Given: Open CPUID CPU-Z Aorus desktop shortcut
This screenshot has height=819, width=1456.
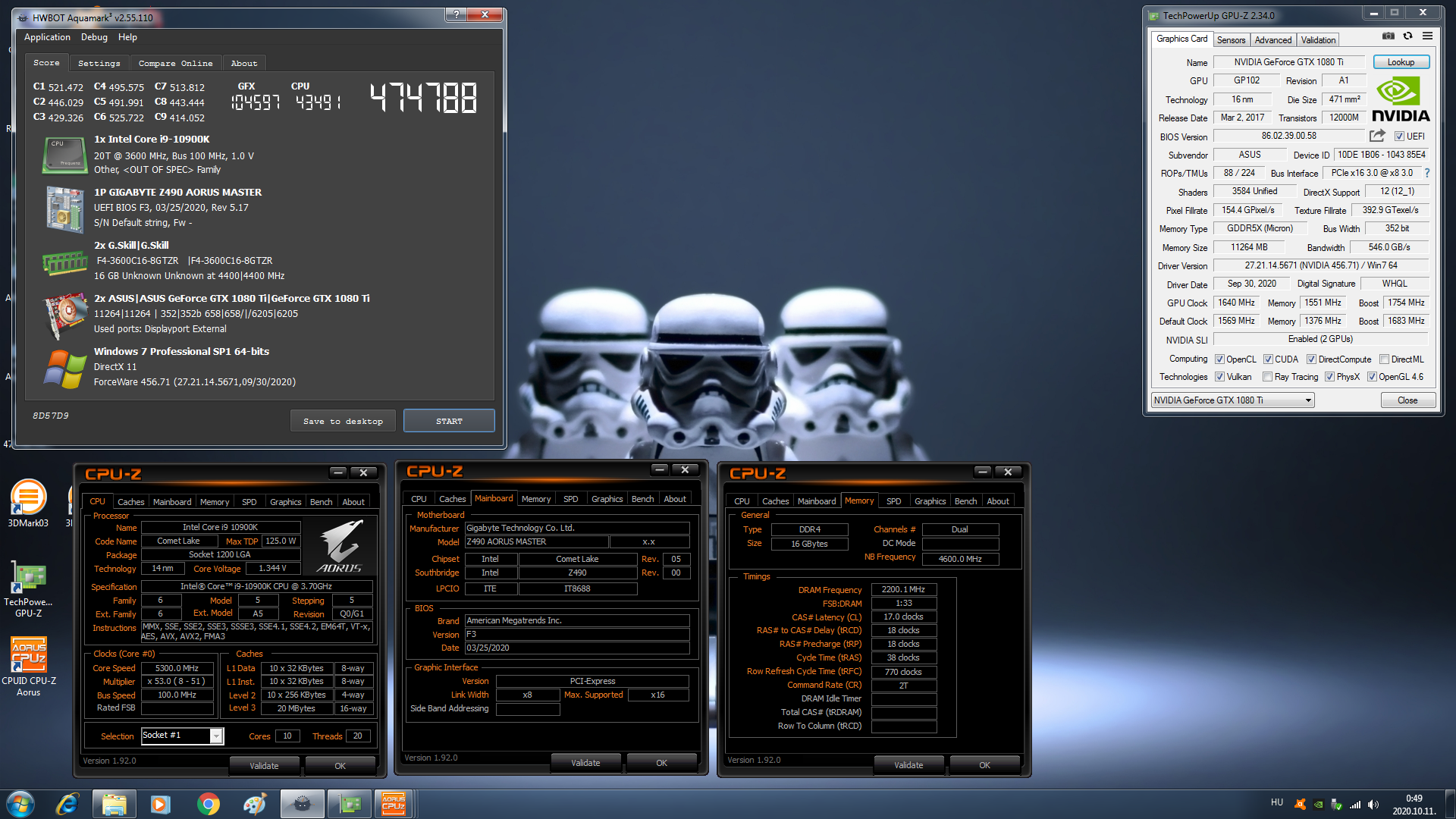Looking at the screenshot, I should point(28,667).
